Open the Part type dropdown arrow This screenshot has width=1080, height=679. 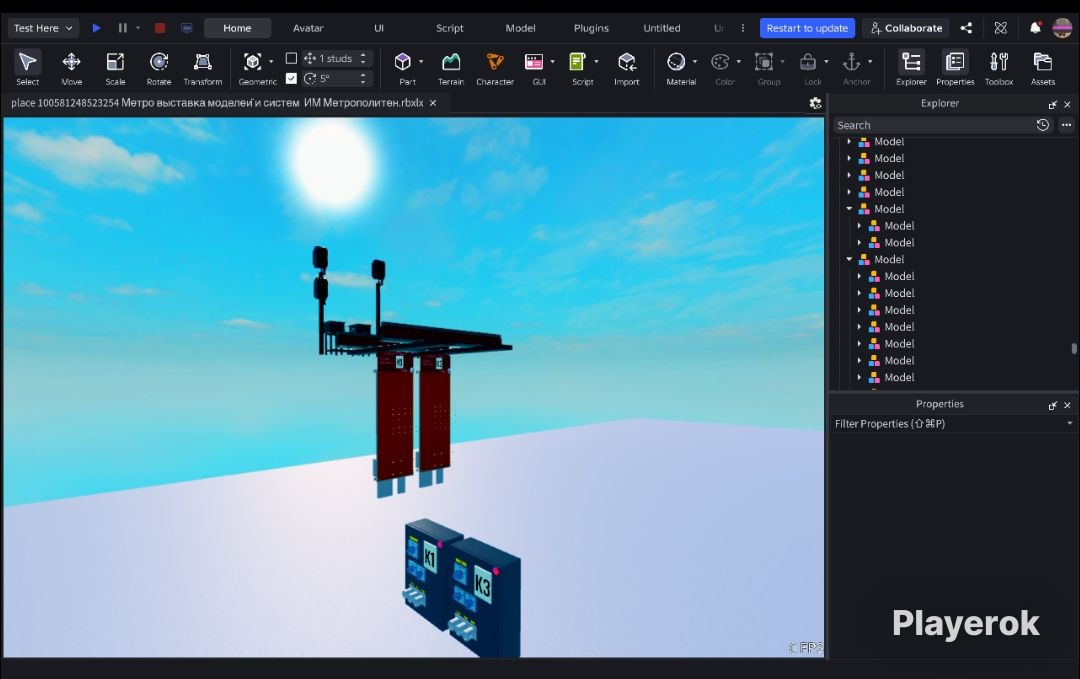[421, 61]
